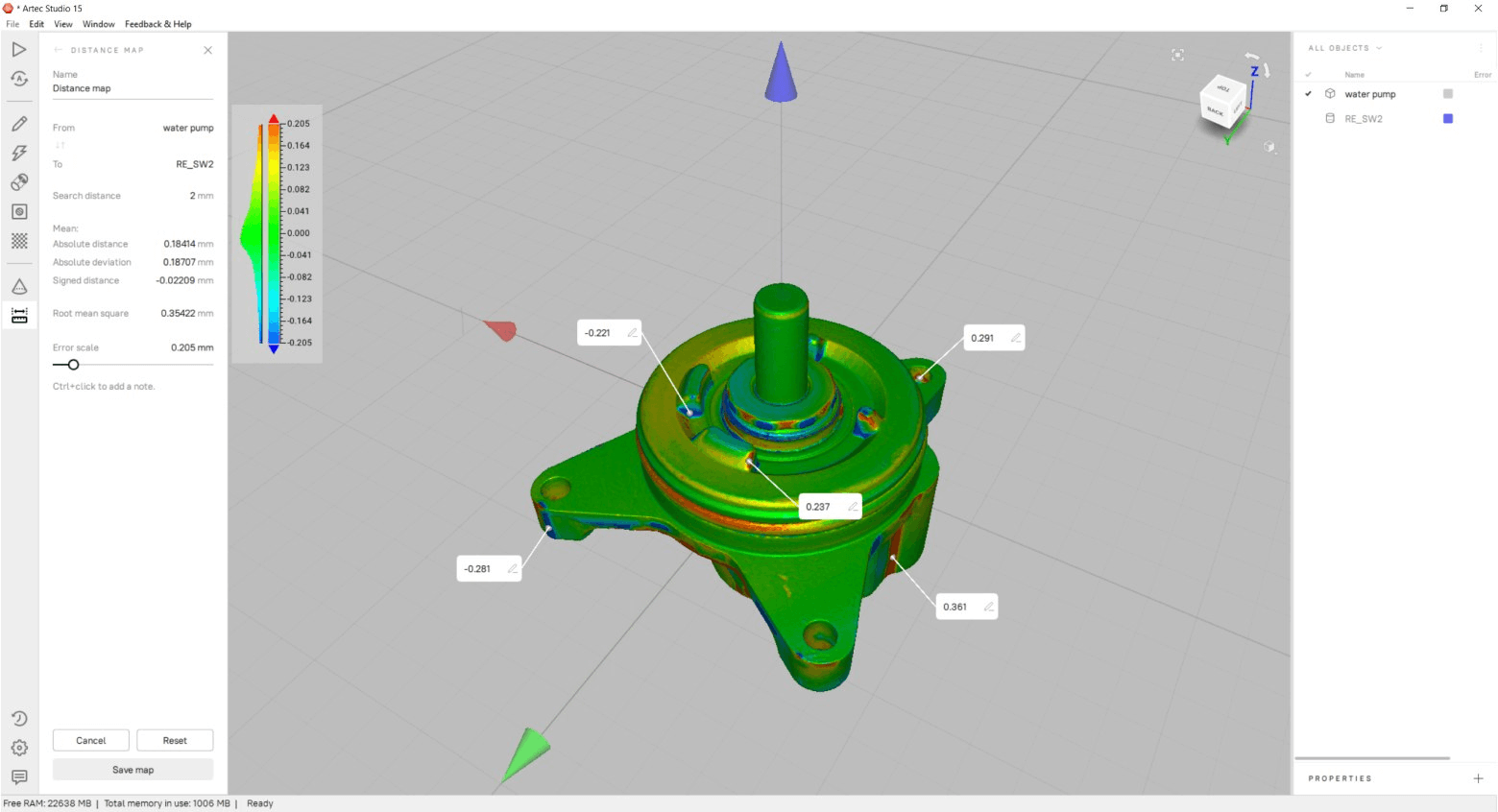1498x812 pixels.
Task: Open the Feedback & Help menu
Action: (157, 24)
